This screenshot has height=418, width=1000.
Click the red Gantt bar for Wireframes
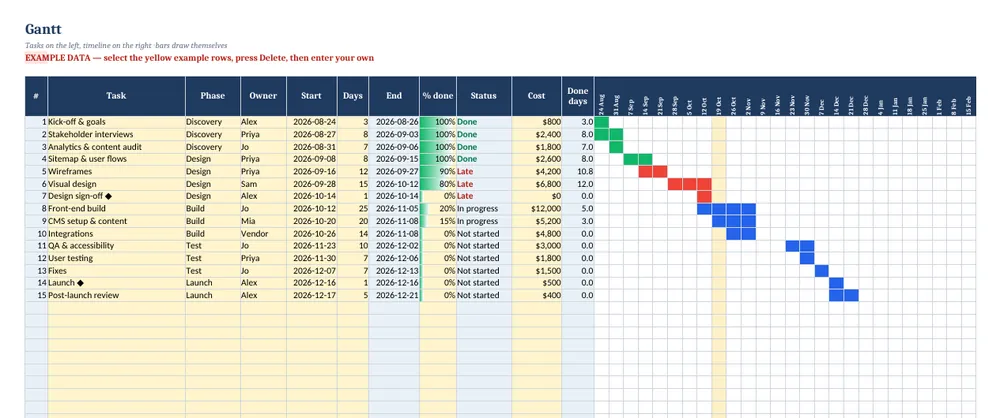(x=652, y=171)
